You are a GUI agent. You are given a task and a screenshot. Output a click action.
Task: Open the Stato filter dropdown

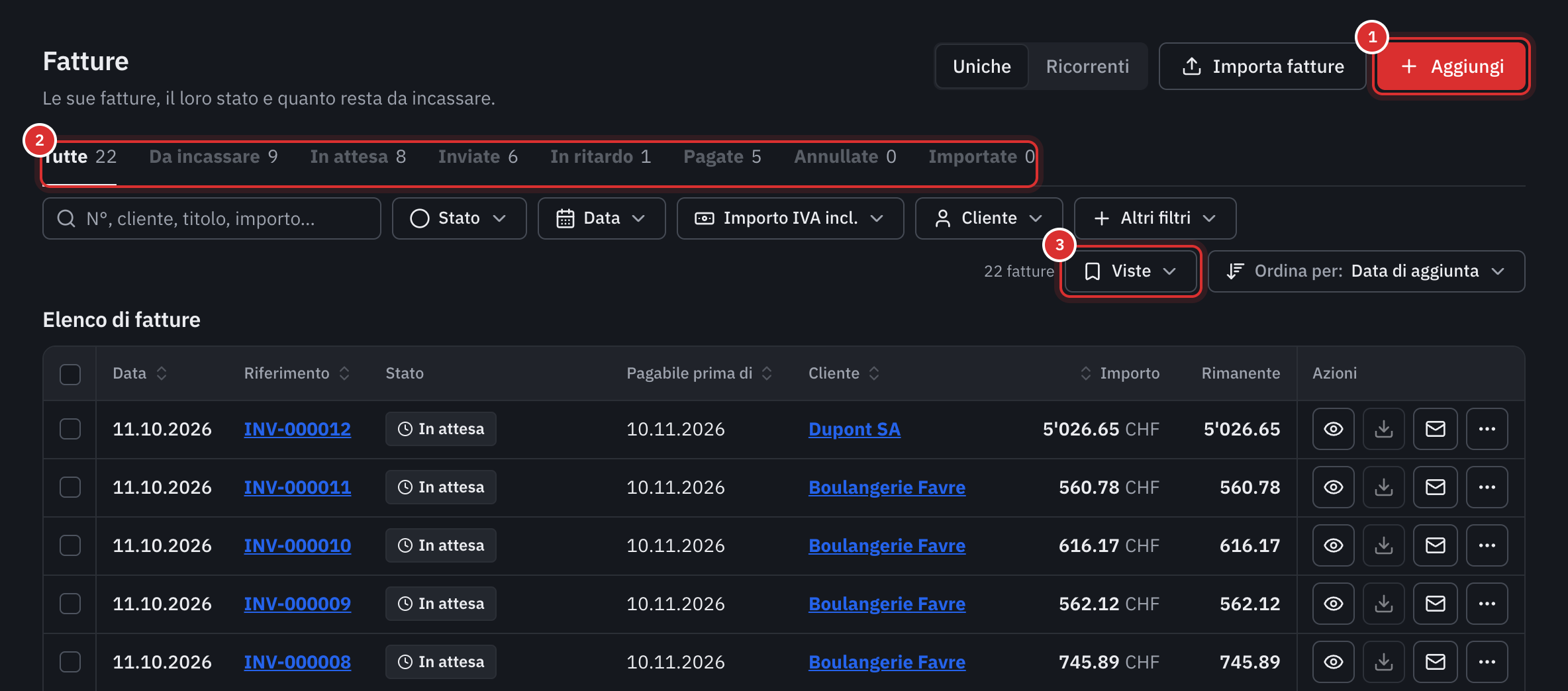click(x=459, y=218)
